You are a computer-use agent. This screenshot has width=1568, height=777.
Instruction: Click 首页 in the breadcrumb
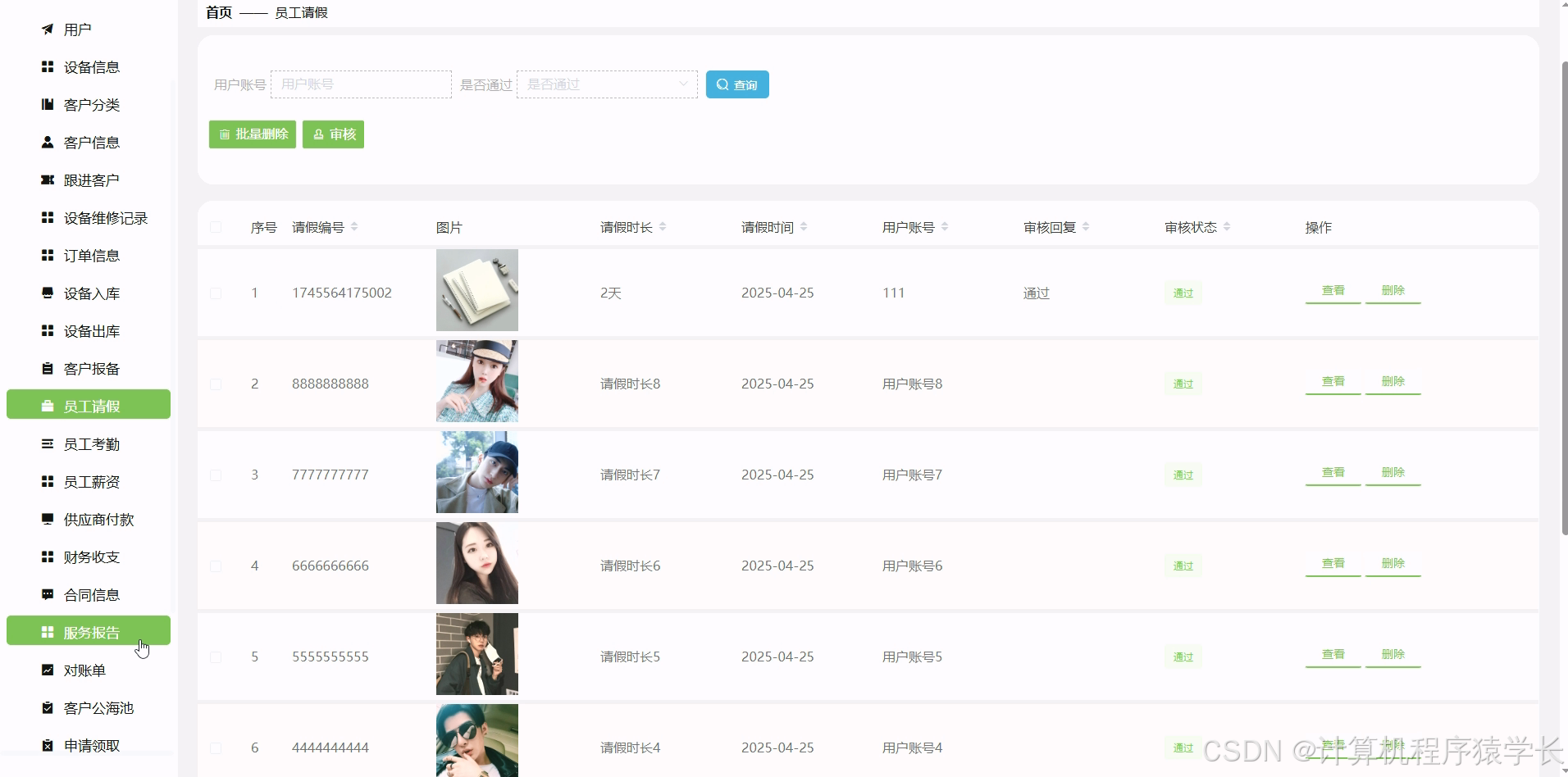click(219, 12)
